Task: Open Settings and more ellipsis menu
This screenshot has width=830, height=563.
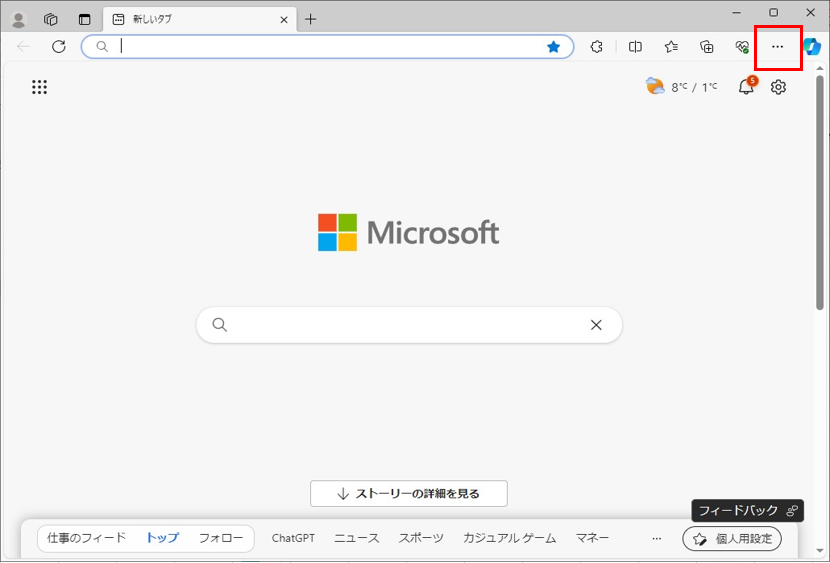Action: [x=778, y=47]
